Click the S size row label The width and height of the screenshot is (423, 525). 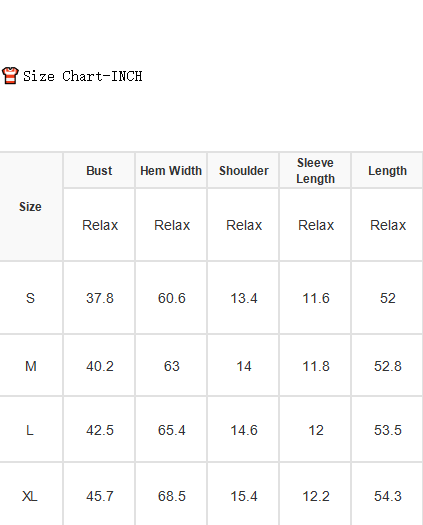coord(30,298)
